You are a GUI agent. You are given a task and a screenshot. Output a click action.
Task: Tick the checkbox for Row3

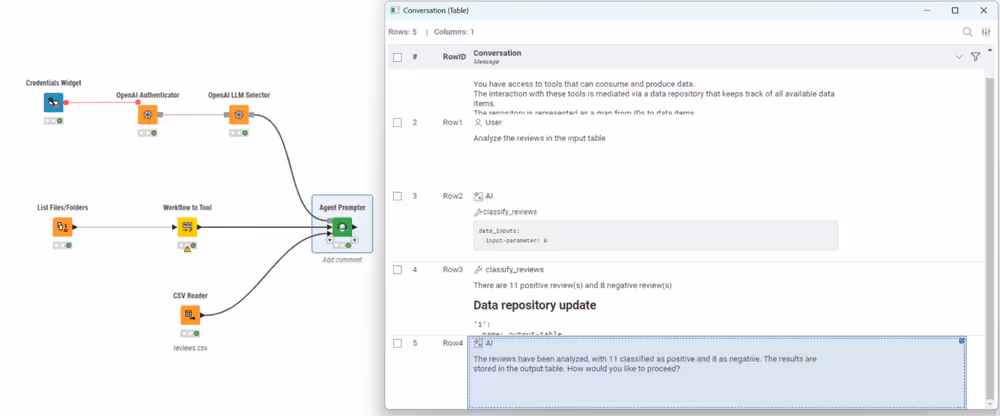click(398, 270)
